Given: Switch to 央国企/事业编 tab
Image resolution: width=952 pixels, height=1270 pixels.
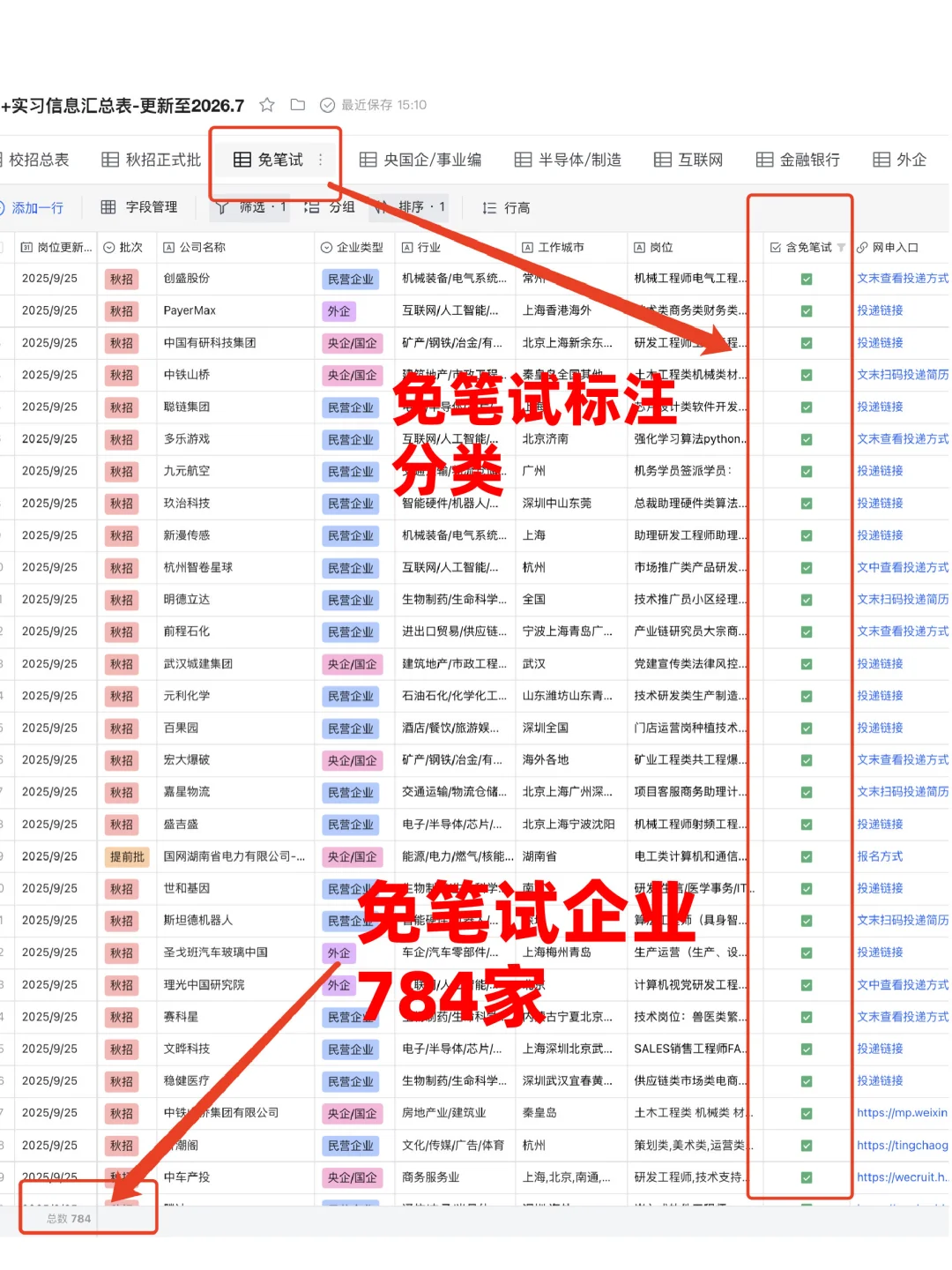Looking at the screenshot, I should coord(420,160).
